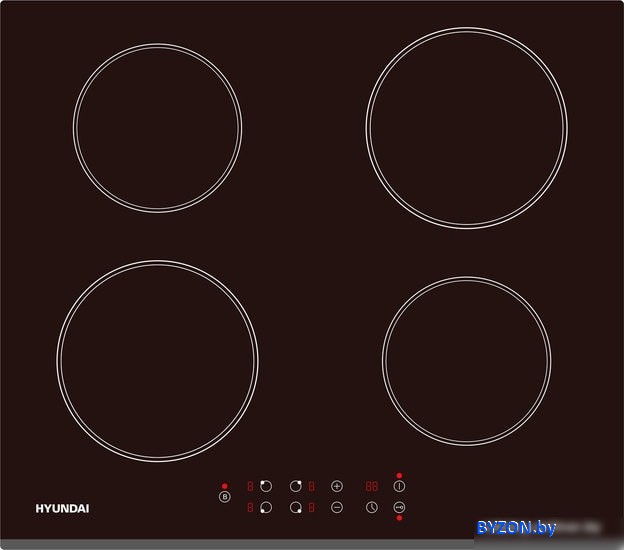This screenshot has width=624, height=550.
Task: Tap the two-digit timer display
Action: [372, 486]
